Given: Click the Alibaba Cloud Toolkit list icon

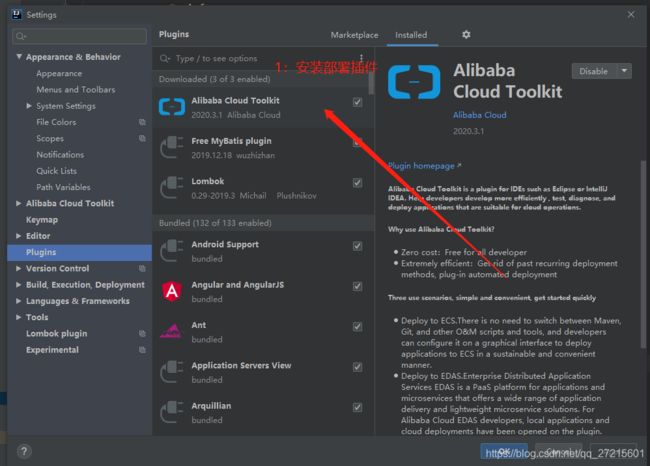Looking at the screenshot, I should click(x=172, y=107).
